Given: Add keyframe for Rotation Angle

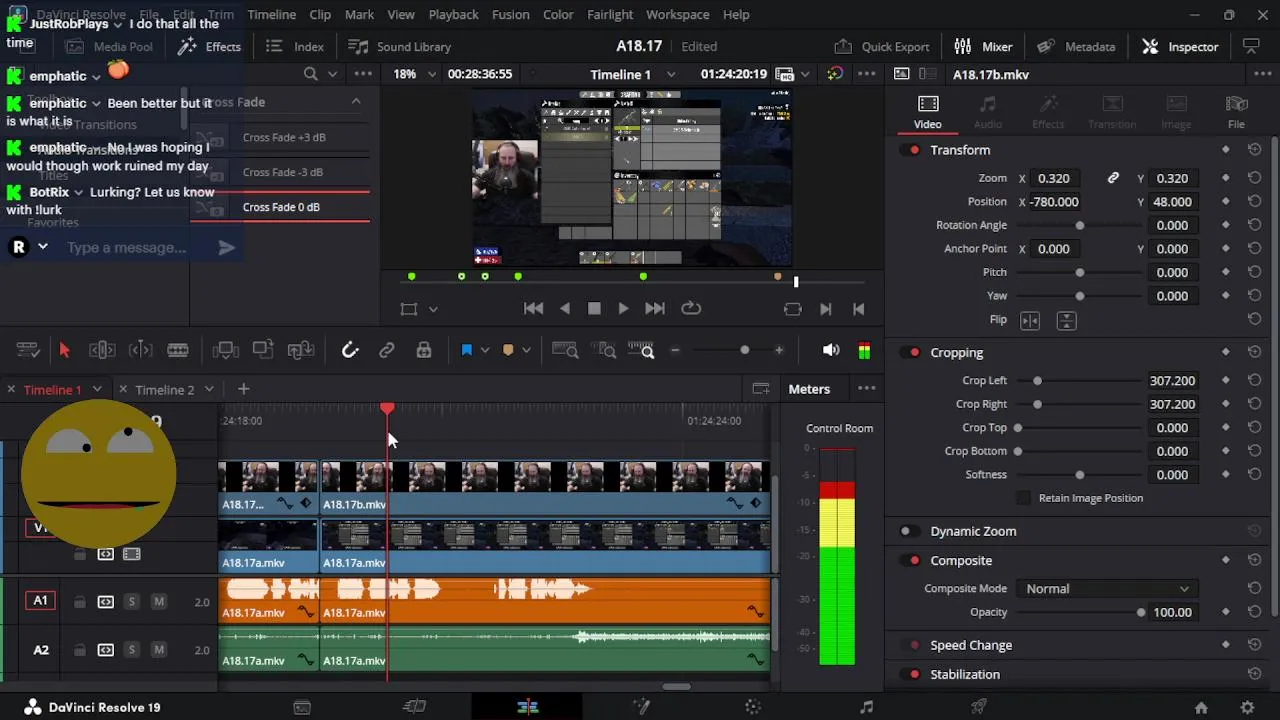Looking at the screenshot, I should (x=1225, y=225).
